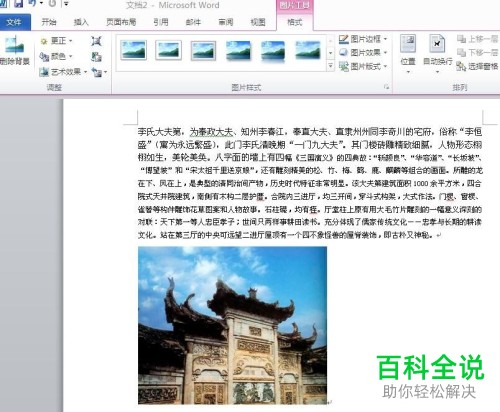Click at end of the paragraph after 即古朴又神秘
This screenshot has width=500, height=412.
[x=434, y=235]
